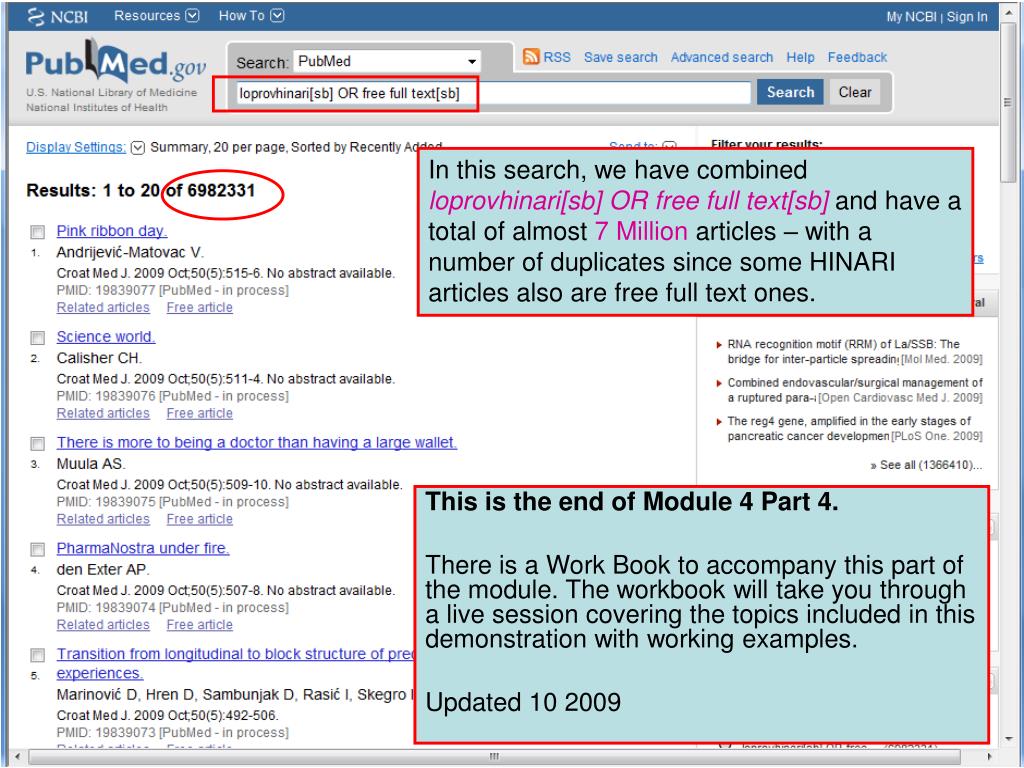Open the doctor large wallet article title
Viewport: 1024px width, 768px height.
coord(257,443)
